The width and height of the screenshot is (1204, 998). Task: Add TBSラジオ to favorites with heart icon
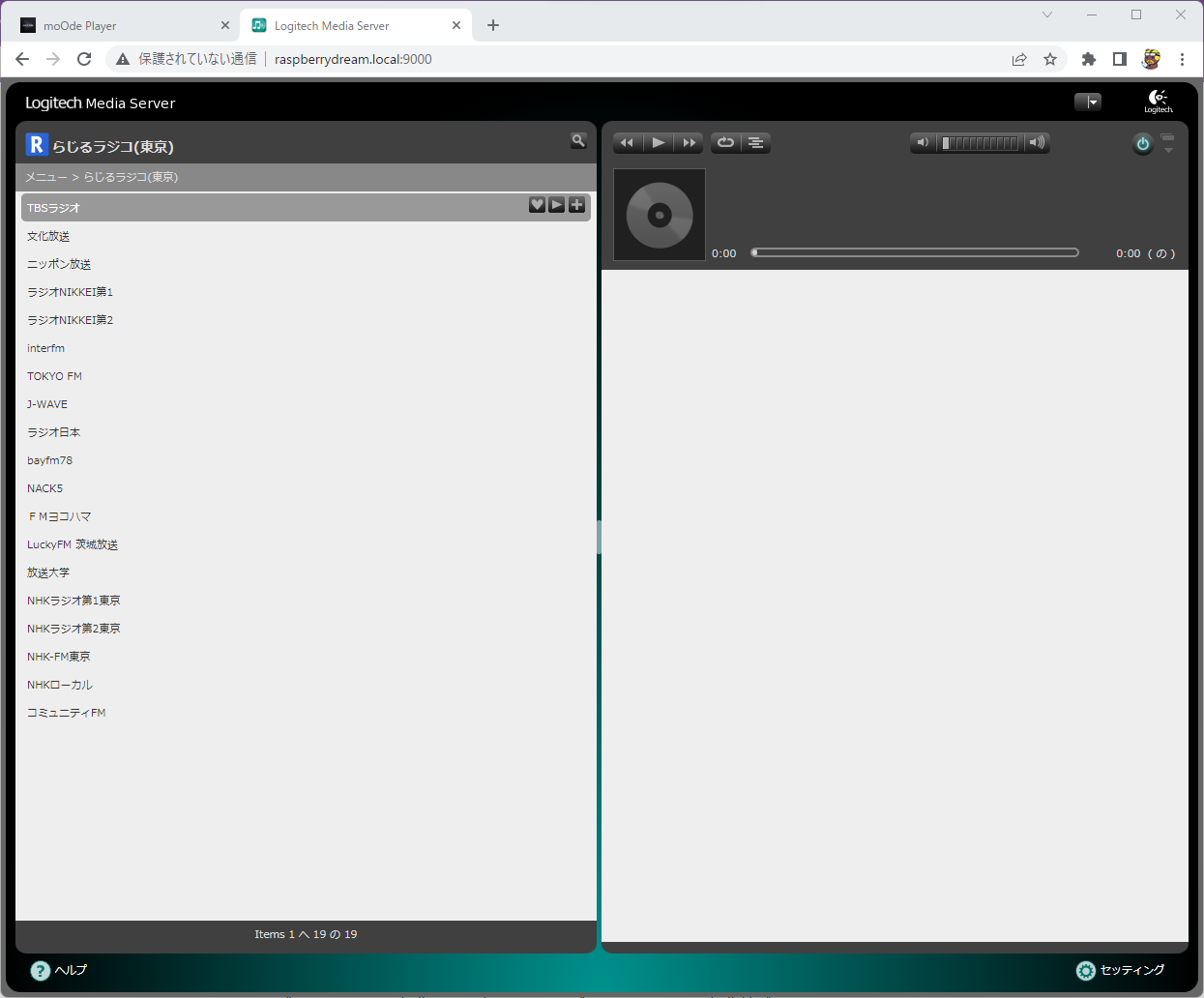click(x=538, y=204)
